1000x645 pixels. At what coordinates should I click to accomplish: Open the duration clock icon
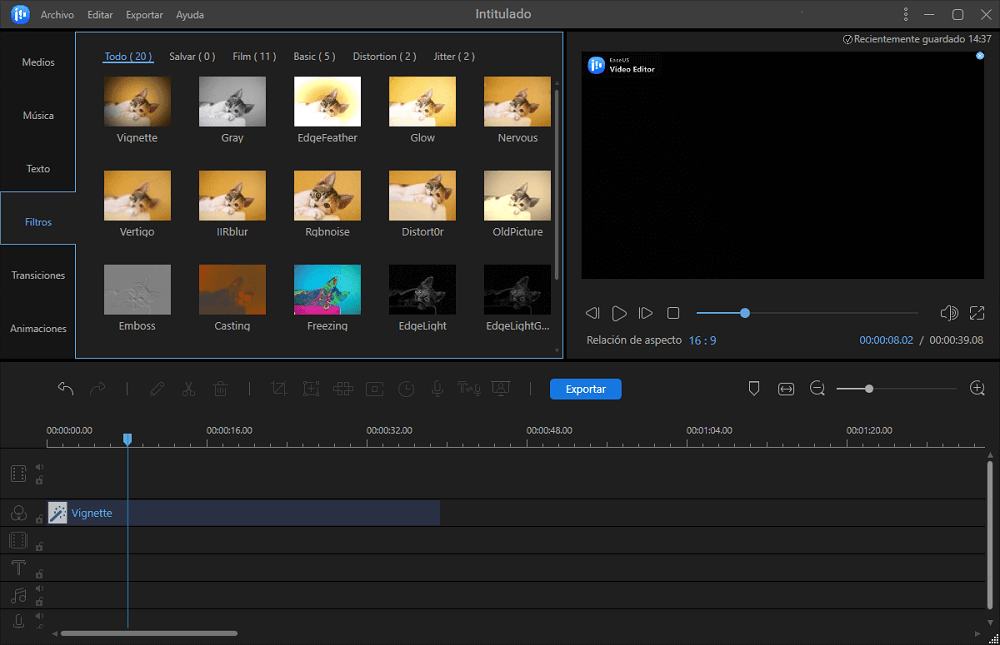[x=406, y=389]
